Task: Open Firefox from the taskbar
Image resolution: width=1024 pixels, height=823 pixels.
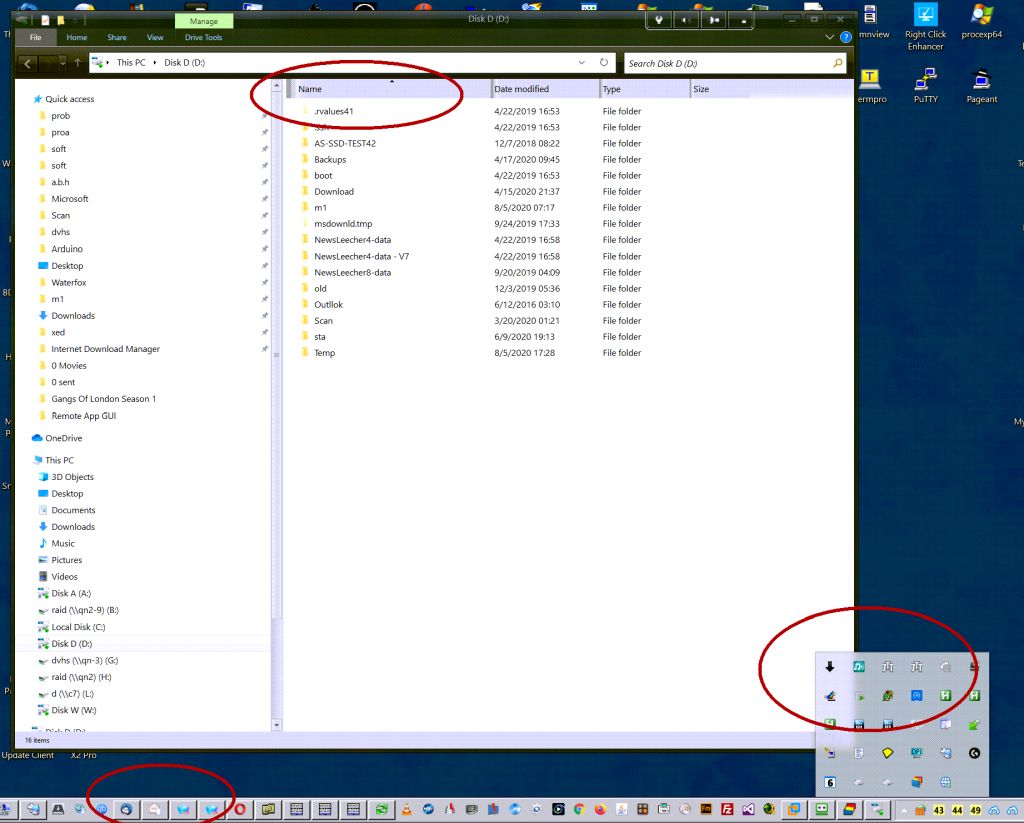Action: 600,810
